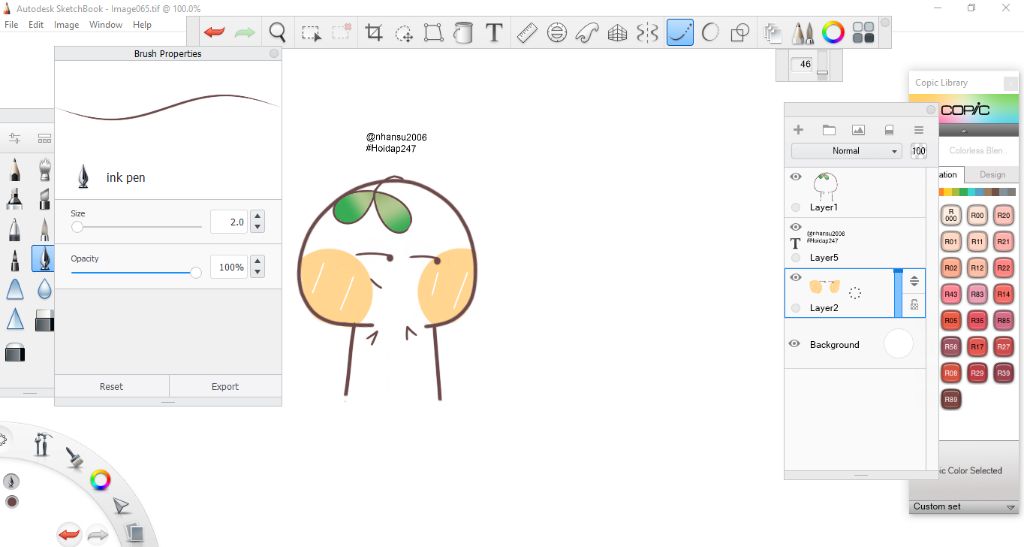Select the Crop tool in toolbar
The image size is (1024, 547).
click(x=374, y=33)
